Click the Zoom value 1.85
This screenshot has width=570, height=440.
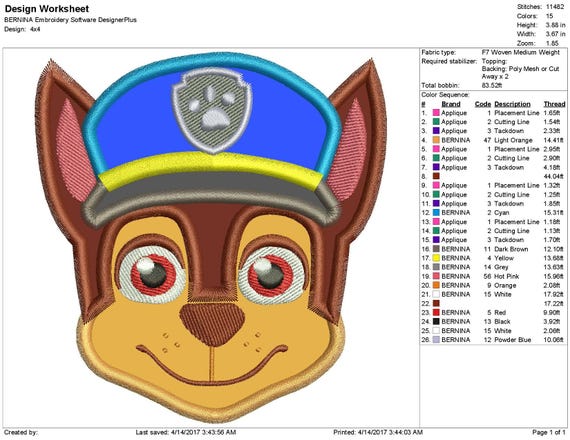(552, 43)
